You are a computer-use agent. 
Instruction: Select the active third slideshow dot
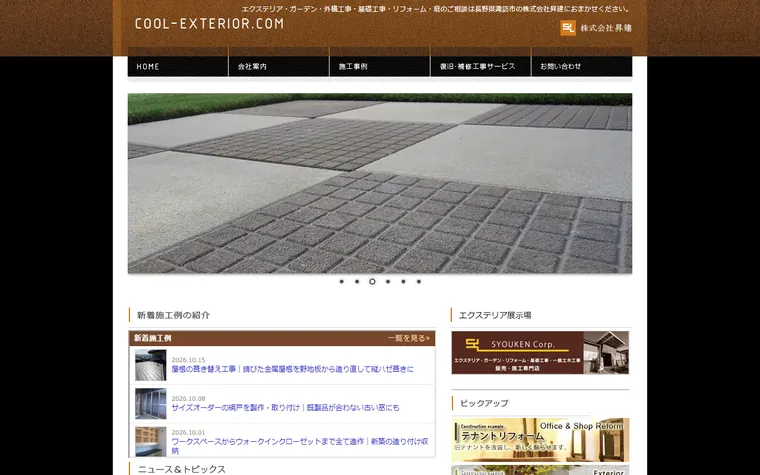point(372,282)
